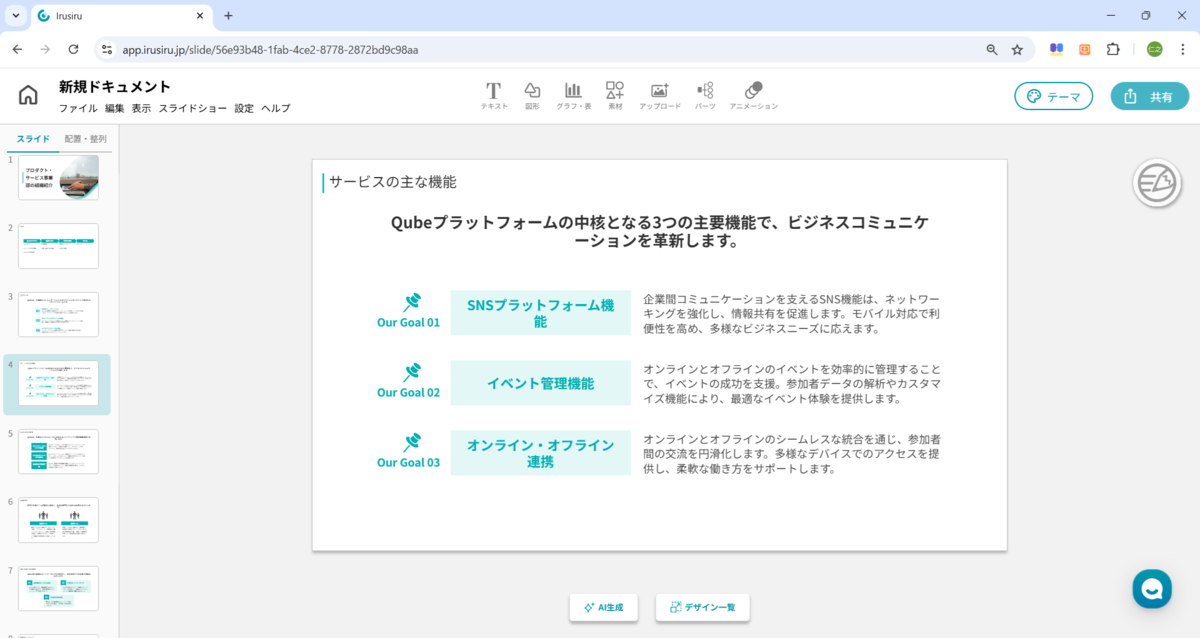
Task: Open the 編集 menu
Action: pos(114,108)
